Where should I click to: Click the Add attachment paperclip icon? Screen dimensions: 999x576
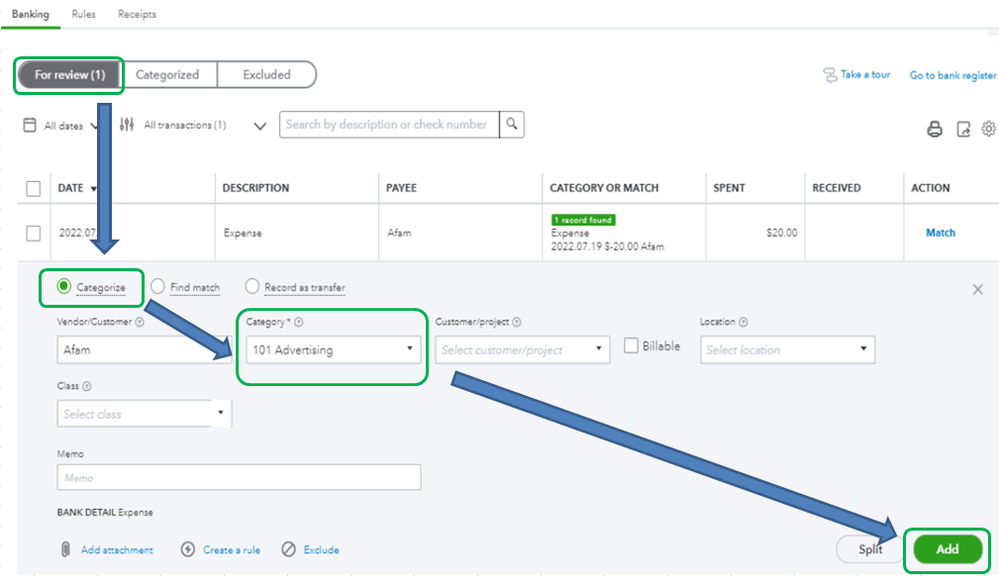65,549
